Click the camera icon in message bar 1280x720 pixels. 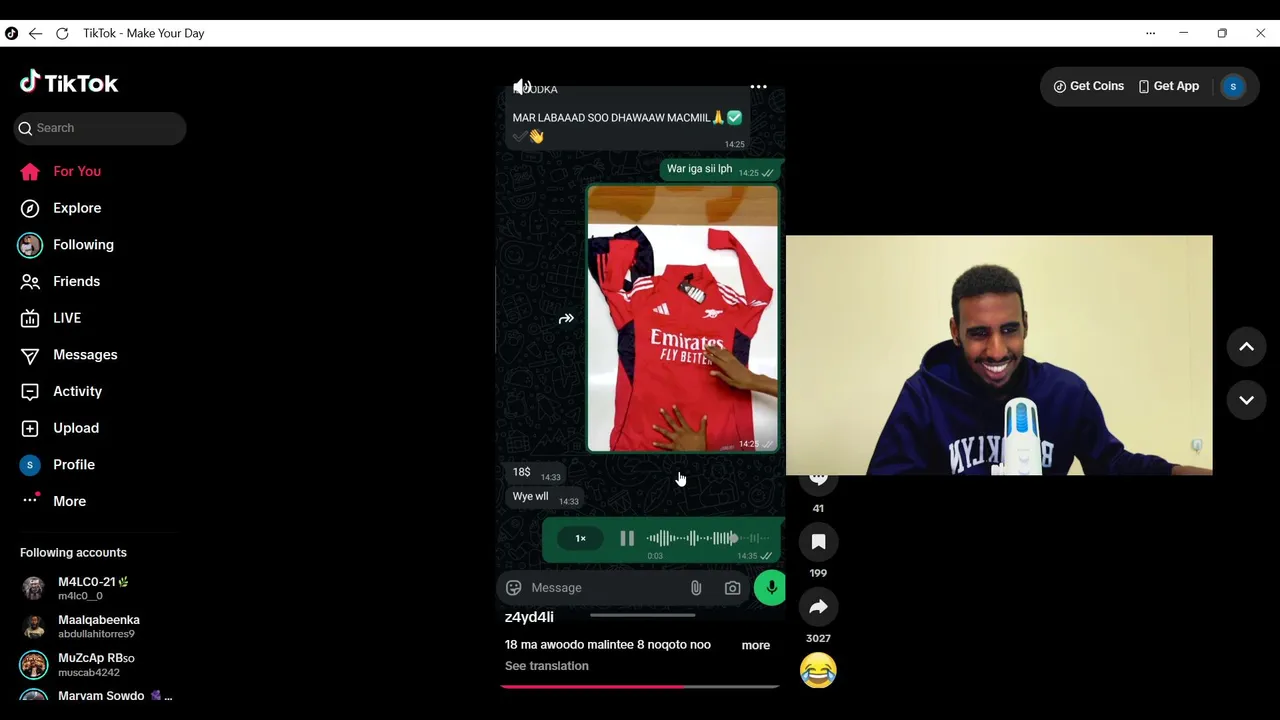(732, 588)
